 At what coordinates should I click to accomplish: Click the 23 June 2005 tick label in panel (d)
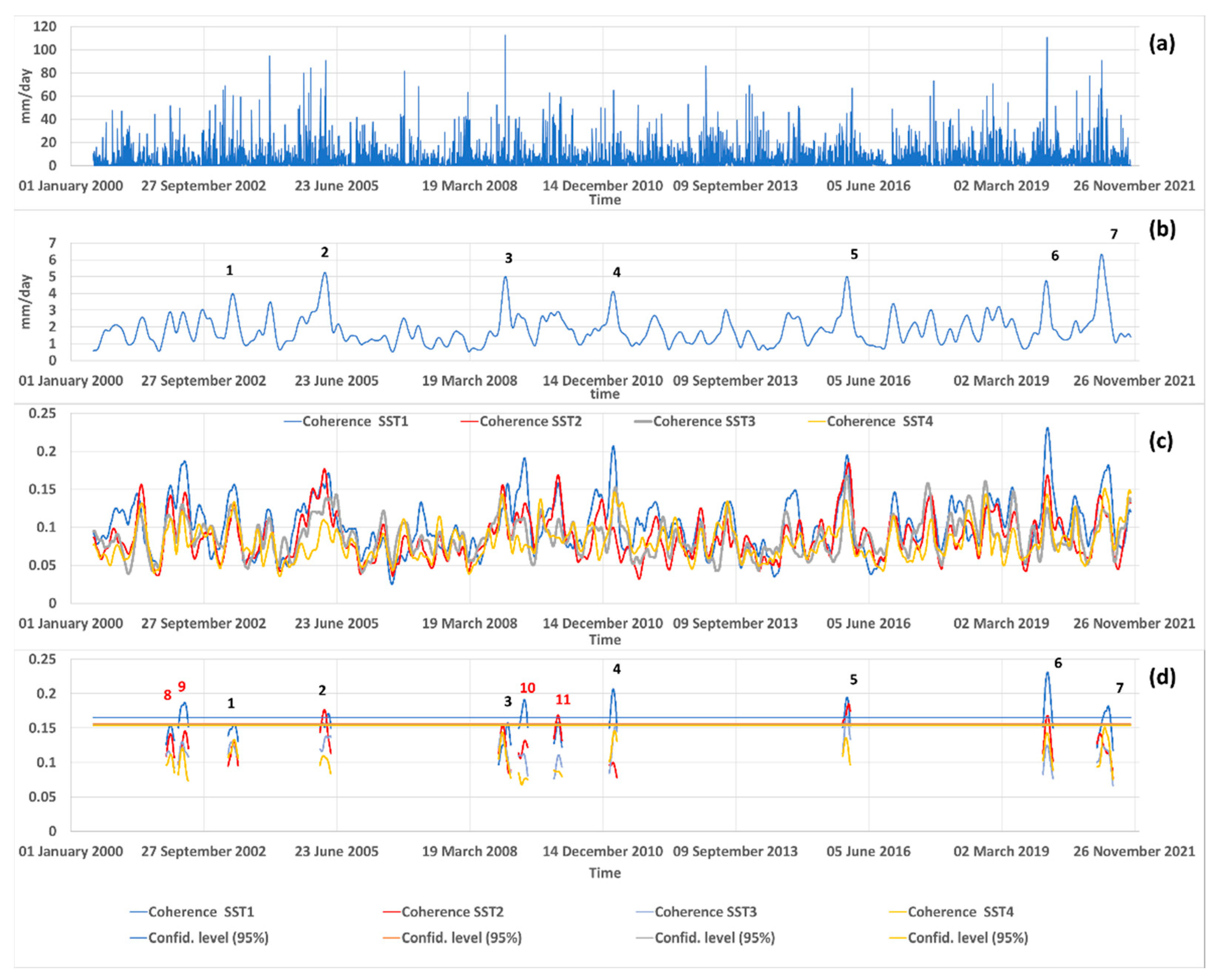[x=336, y=851]
